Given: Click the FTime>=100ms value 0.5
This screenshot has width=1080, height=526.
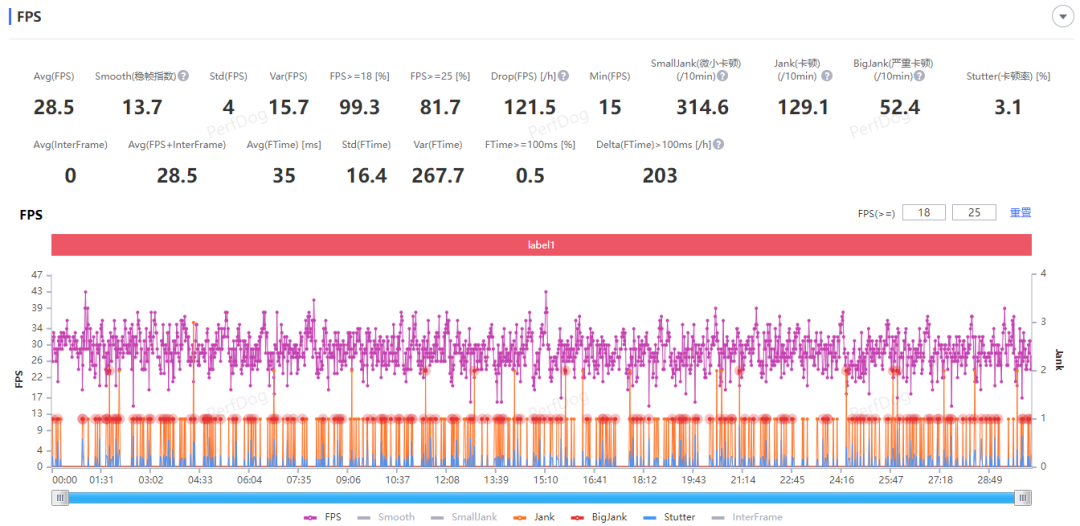Looking at the screenshot, I should click(x=530, y=176).
